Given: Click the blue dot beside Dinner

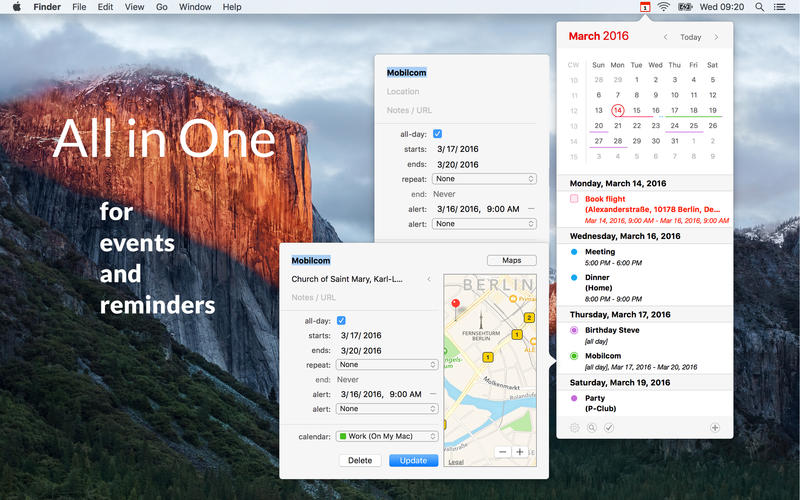Looking at the screenshot, I should pos(574,278).
